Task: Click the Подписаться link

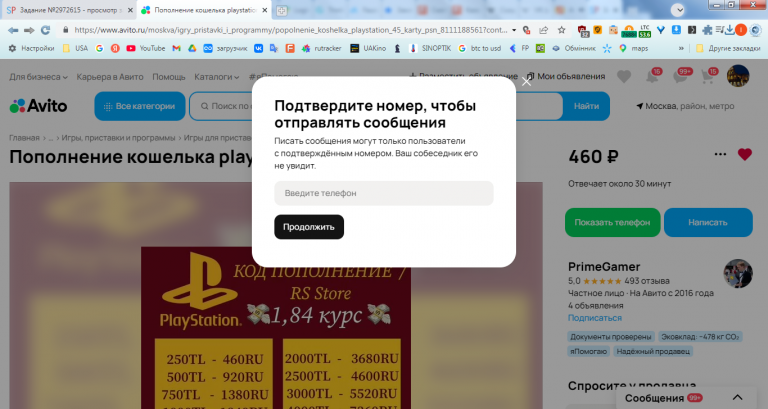Action: (x=595, y=318)
